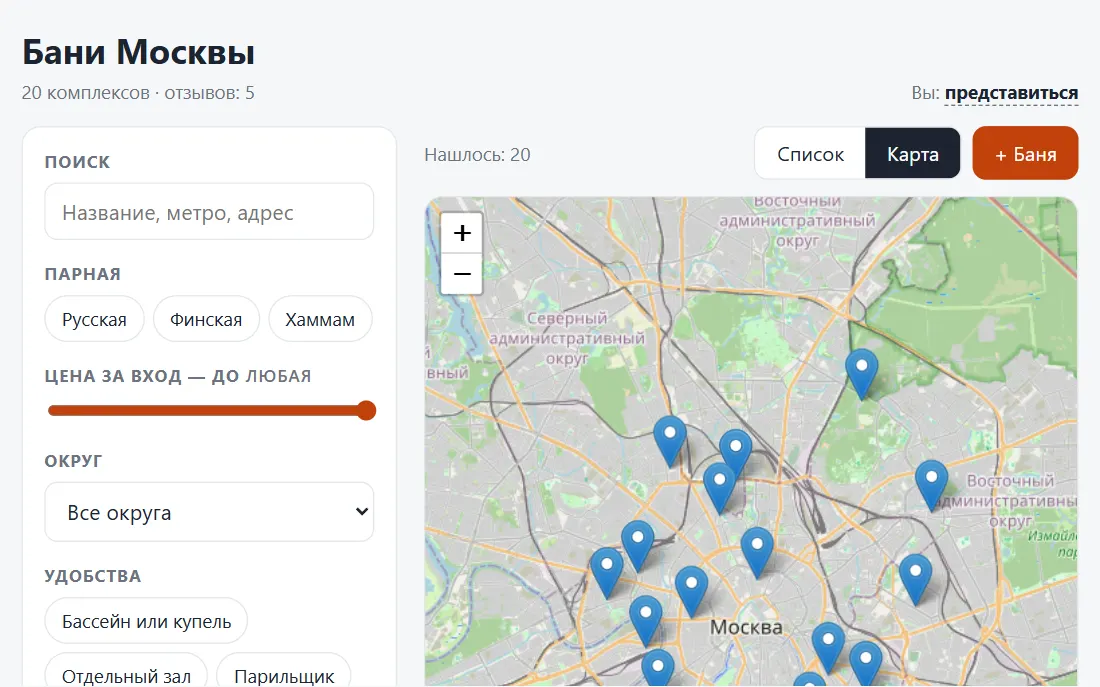The image size is (1100, 687).
Task: Switch to the Список view tab
Action: point(810,154)
